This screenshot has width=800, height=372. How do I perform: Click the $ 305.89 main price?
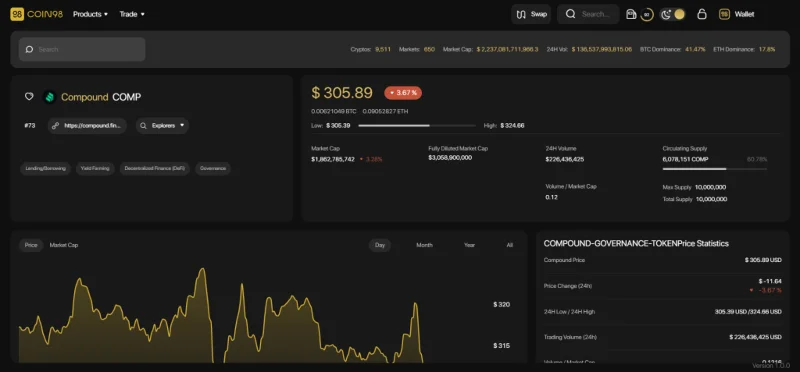coord(342,92)
